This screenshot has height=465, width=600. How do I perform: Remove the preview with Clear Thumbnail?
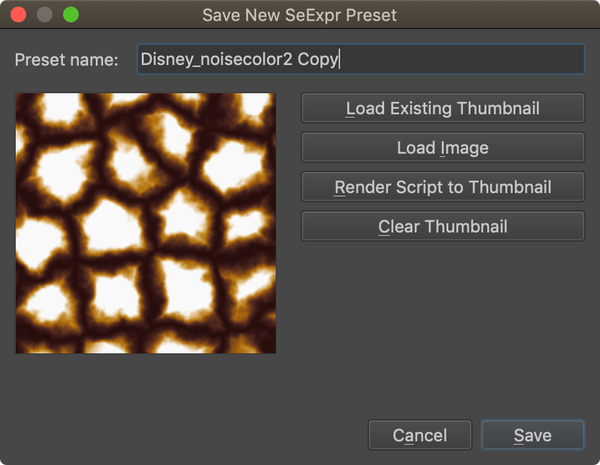tap(442, 226)
